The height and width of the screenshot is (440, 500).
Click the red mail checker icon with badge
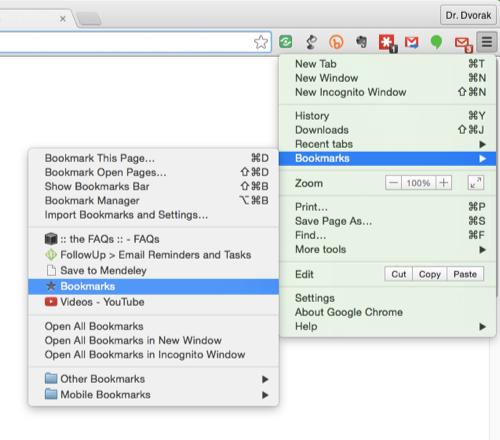463,44
